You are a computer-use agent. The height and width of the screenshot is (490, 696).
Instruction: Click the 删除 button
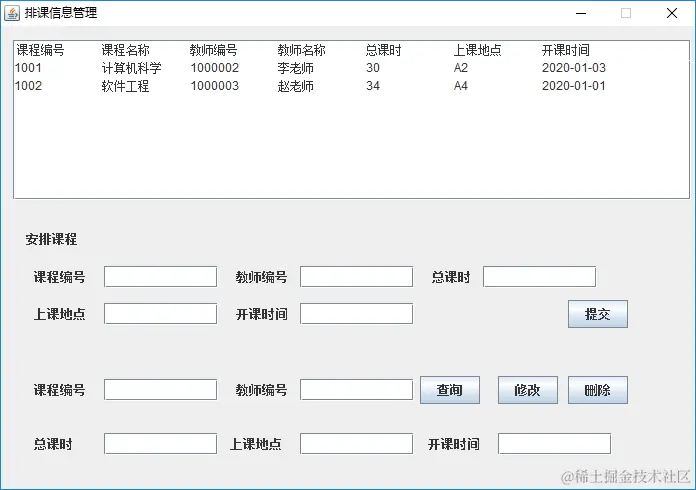(597, 390)
